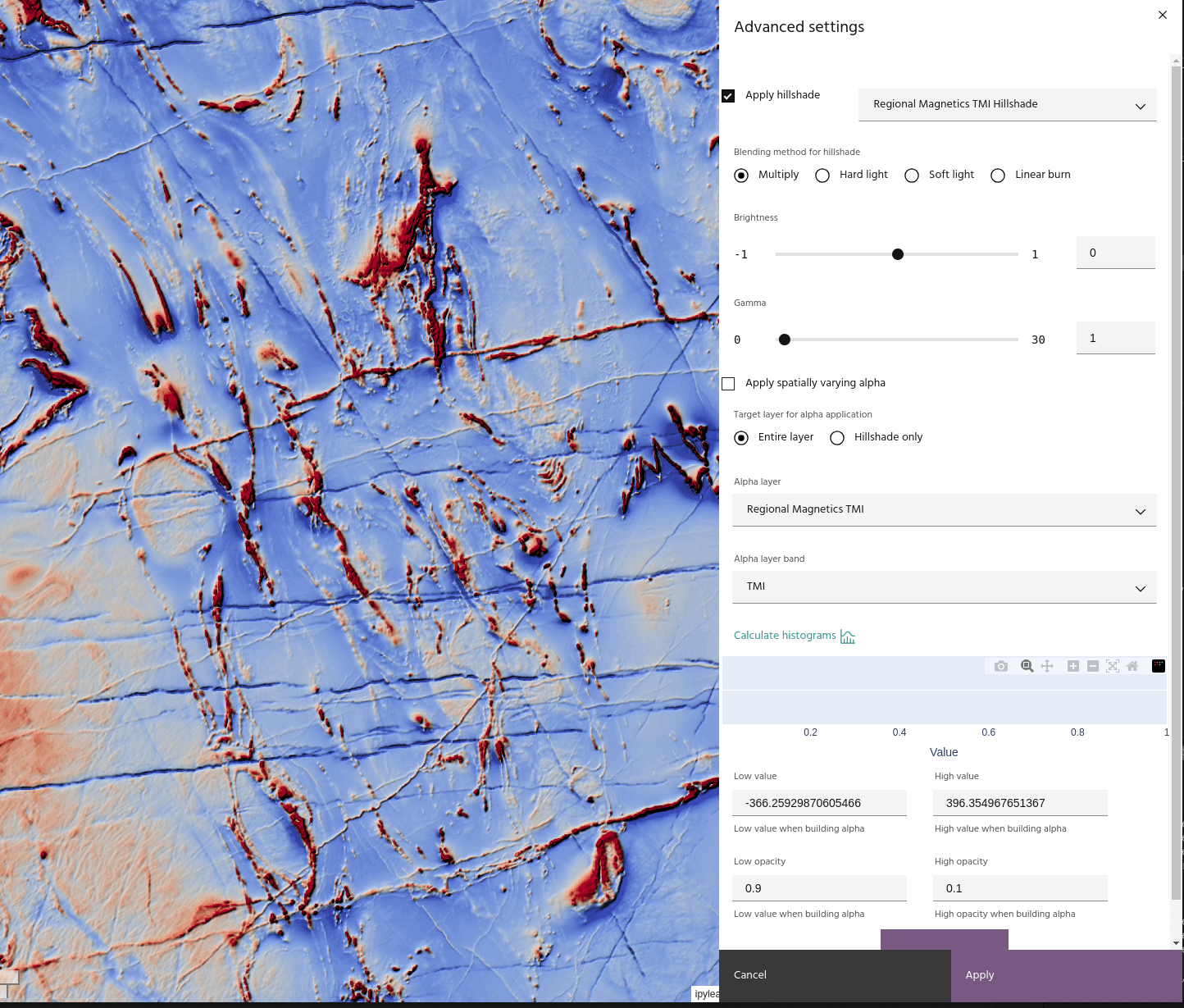The height and width of the screenshot is (1008, 1184).
Task: Expand the Alpha layer dropdown
Action: [x=944, y=510]
